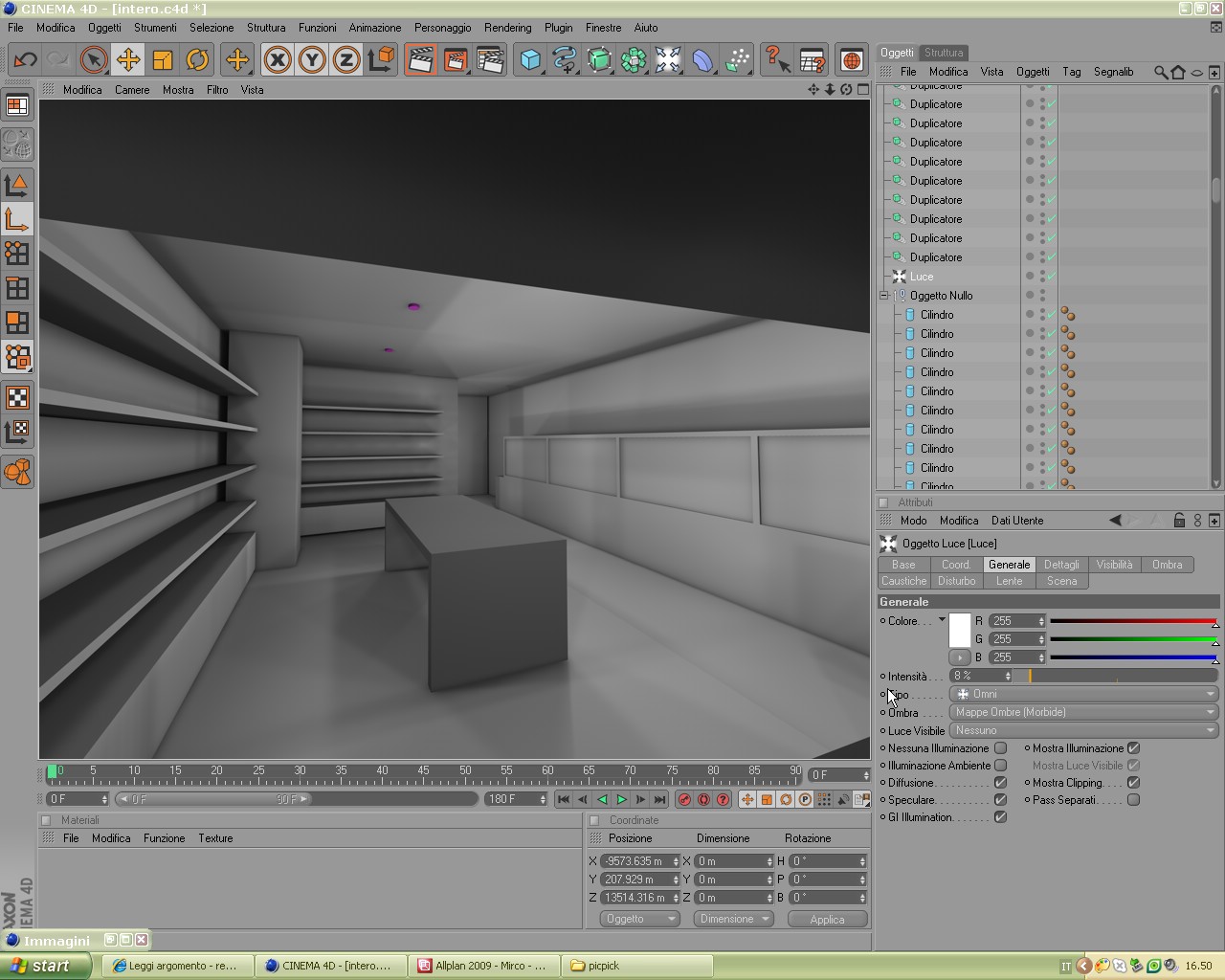
Task: Switch to Allplan 2009 in taskbar
Action: 483,966
